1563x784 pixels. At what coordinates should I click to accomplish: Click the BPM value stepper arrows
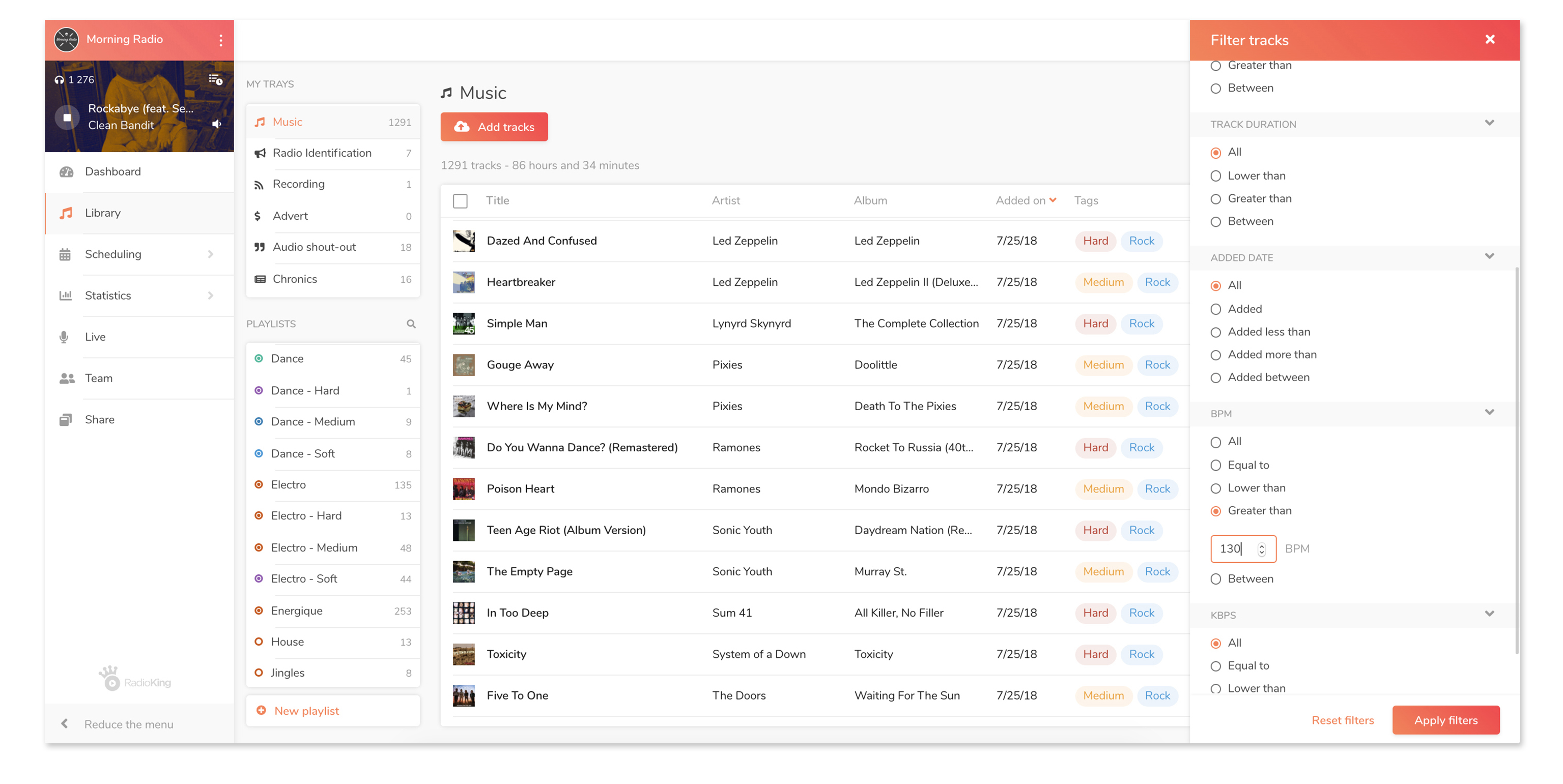click(1261, 549)
